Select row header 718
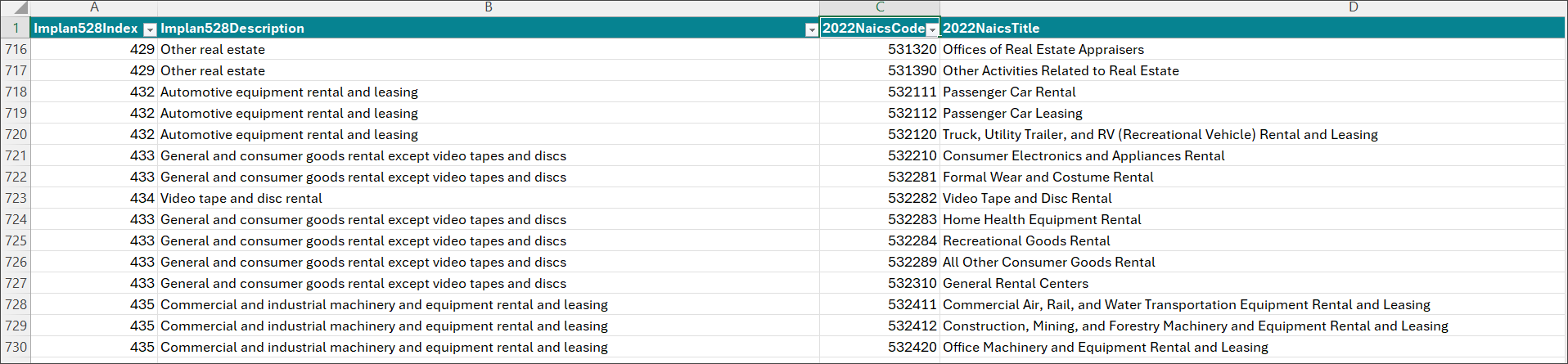 [x=16, y=92]
